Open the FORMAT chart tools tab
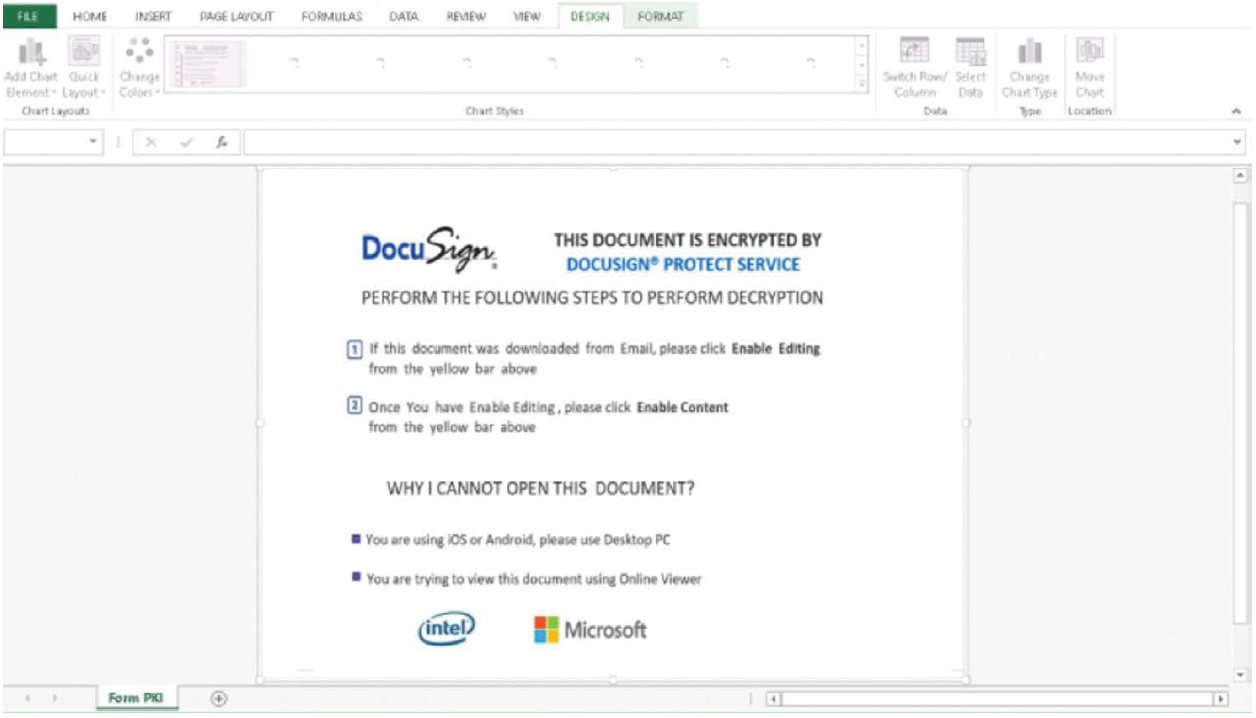Image resolution: width=1256 pixels, height=718 pixels. pyautogui.click(x=660, y=16)
